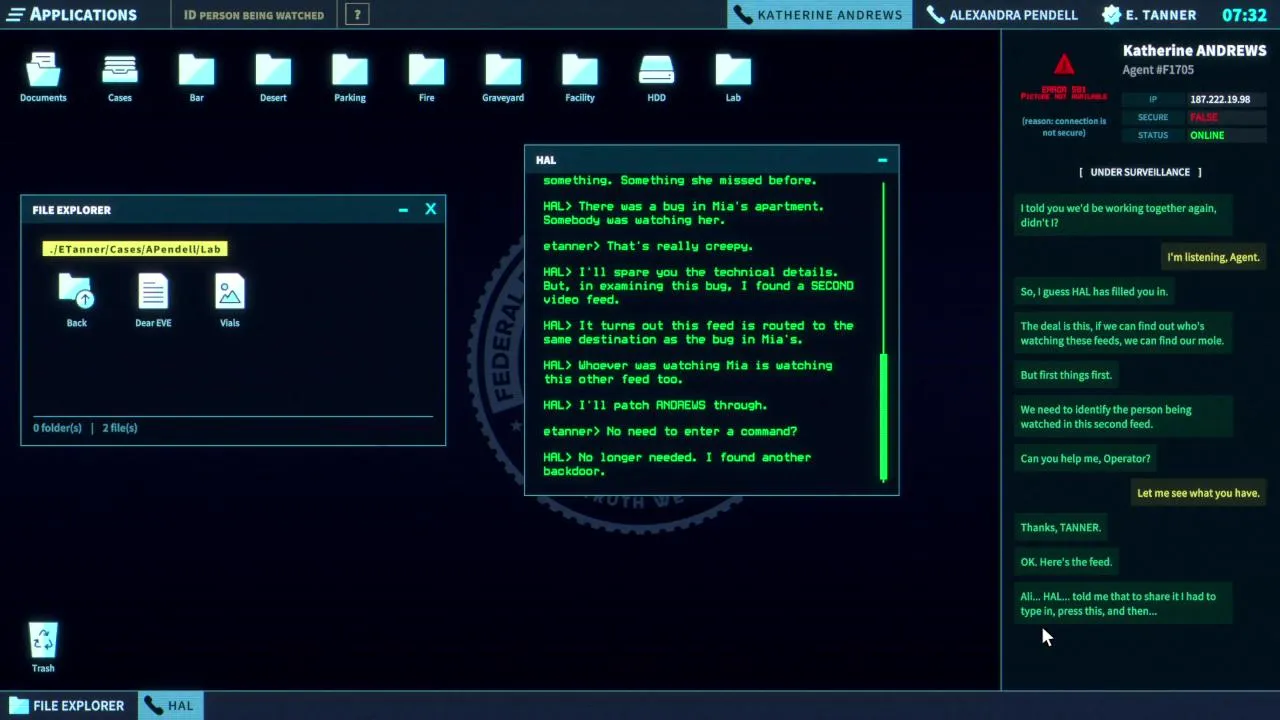Open the Dear EVE text file
Viewport: 1280px width, 720px height.
pos(153,301)
